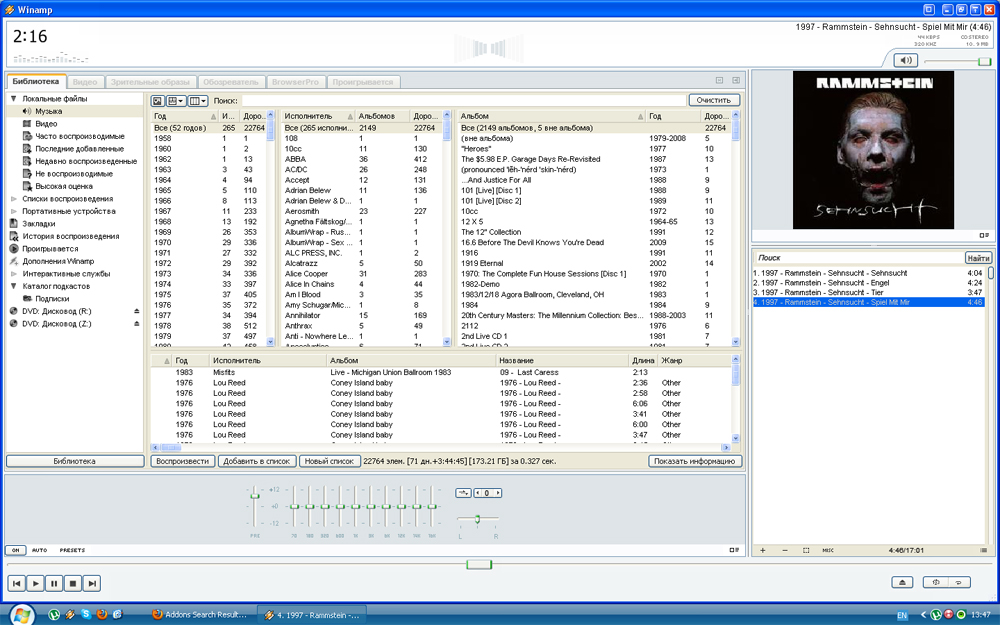Go to the previous track
Image resolution: width=1000 pixels, height=625 pixels.
[16, 583]
